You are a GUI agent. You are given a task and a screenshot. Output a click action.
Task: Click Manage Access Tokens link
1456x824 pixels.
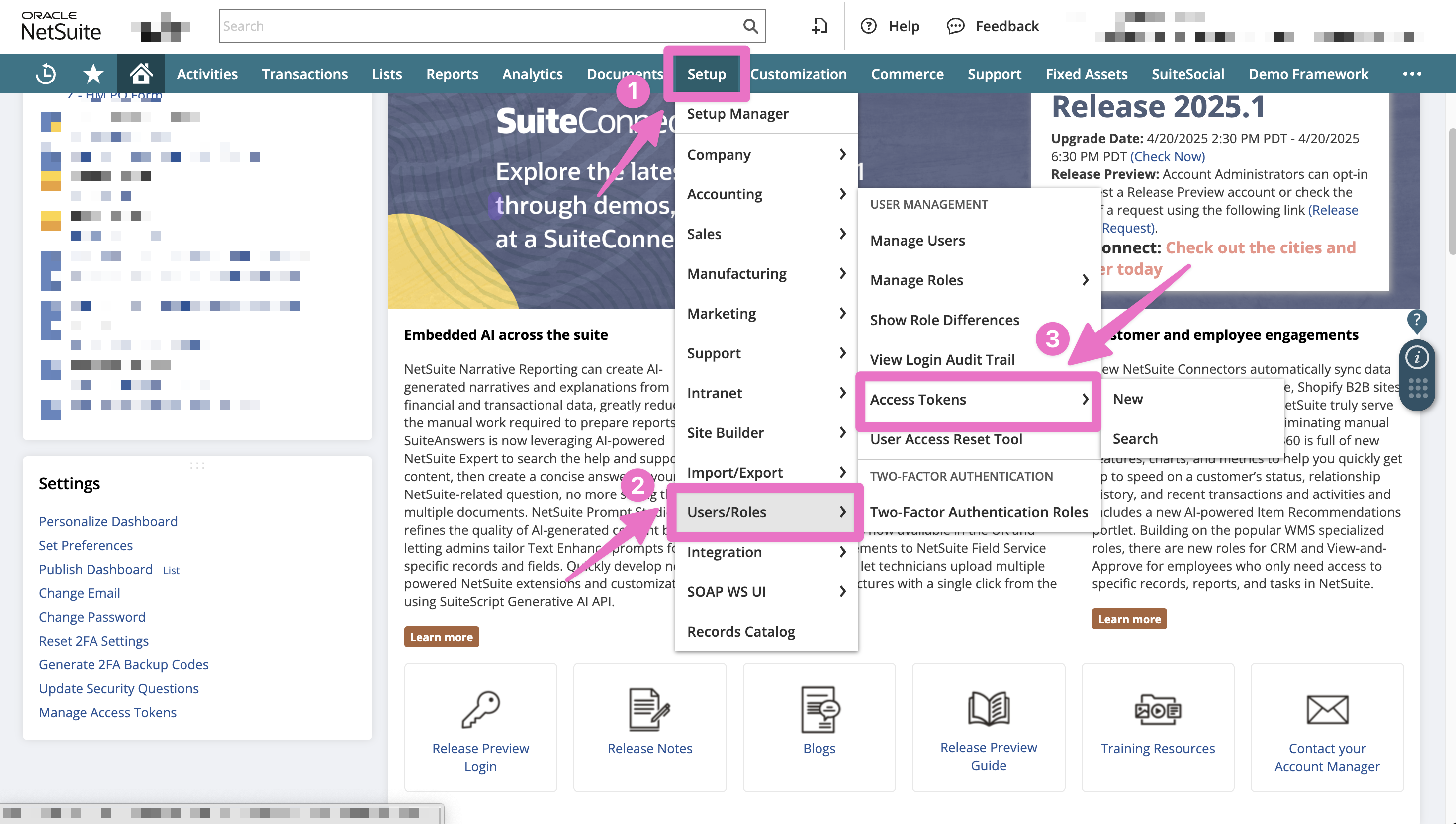click(x=107, y=713)
